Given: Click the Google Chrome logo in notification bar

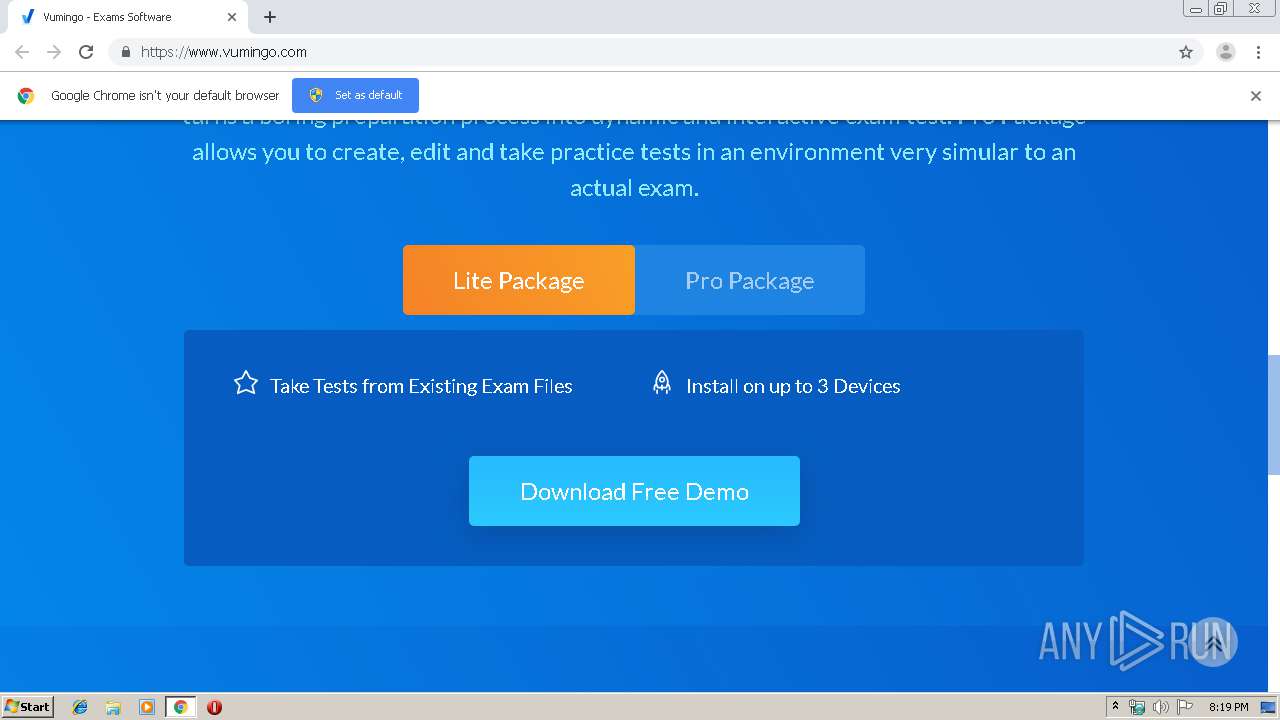Looking at the screenshot, I should point(26,96).
